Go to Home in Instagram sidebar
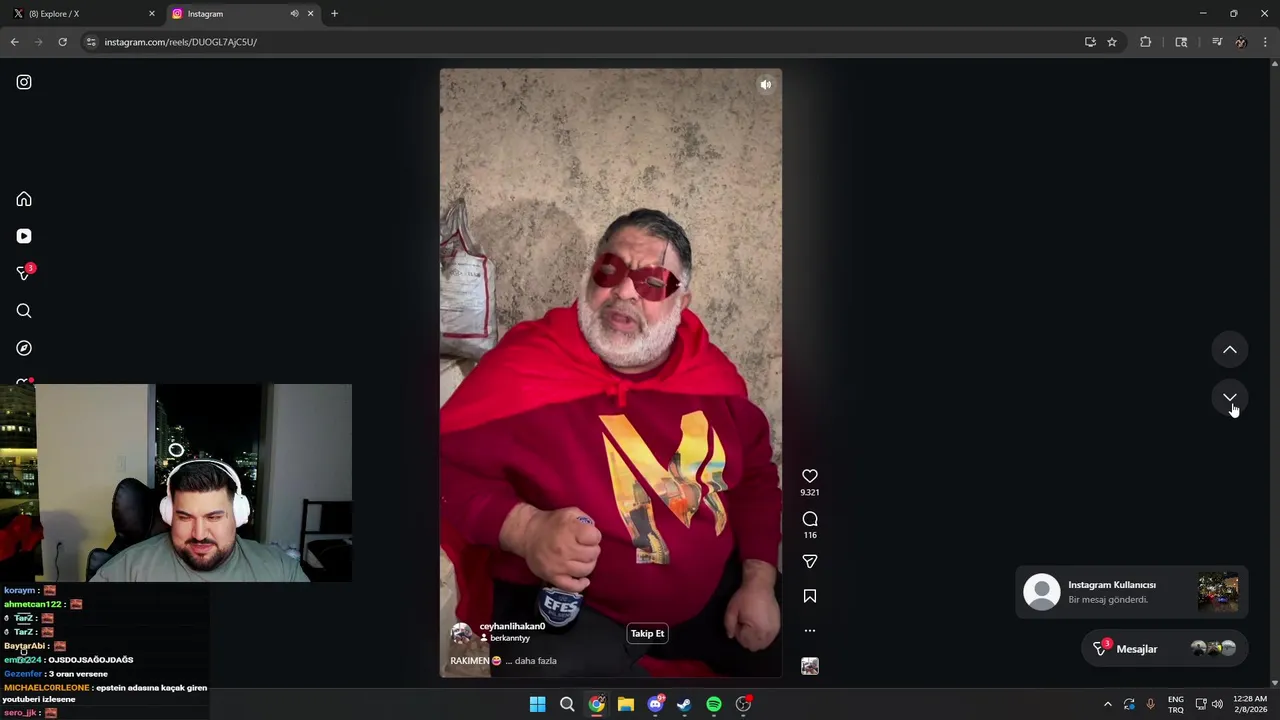 pos(24,199)
